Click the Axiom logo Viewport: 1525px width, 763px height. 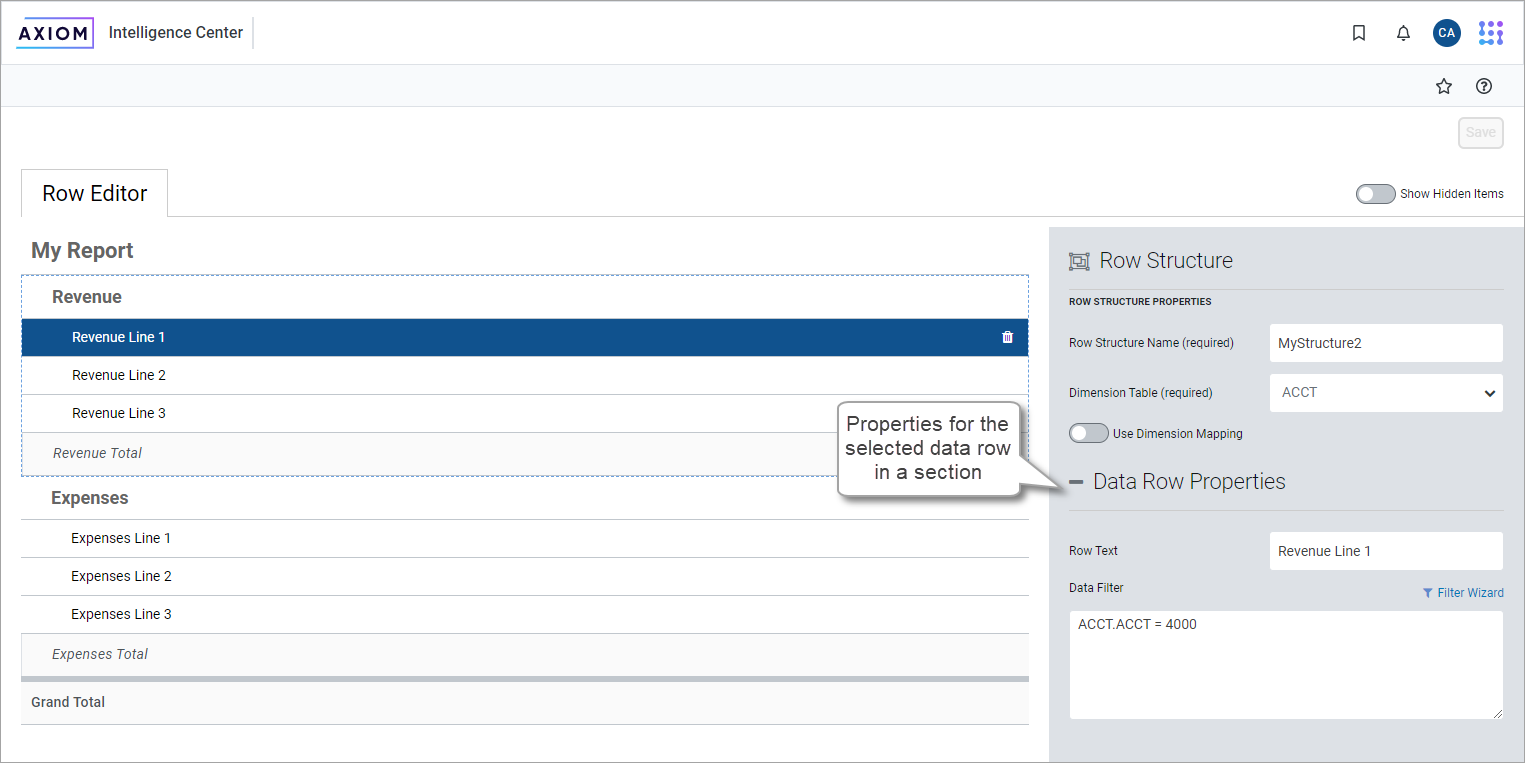click(x=55, y=33)
